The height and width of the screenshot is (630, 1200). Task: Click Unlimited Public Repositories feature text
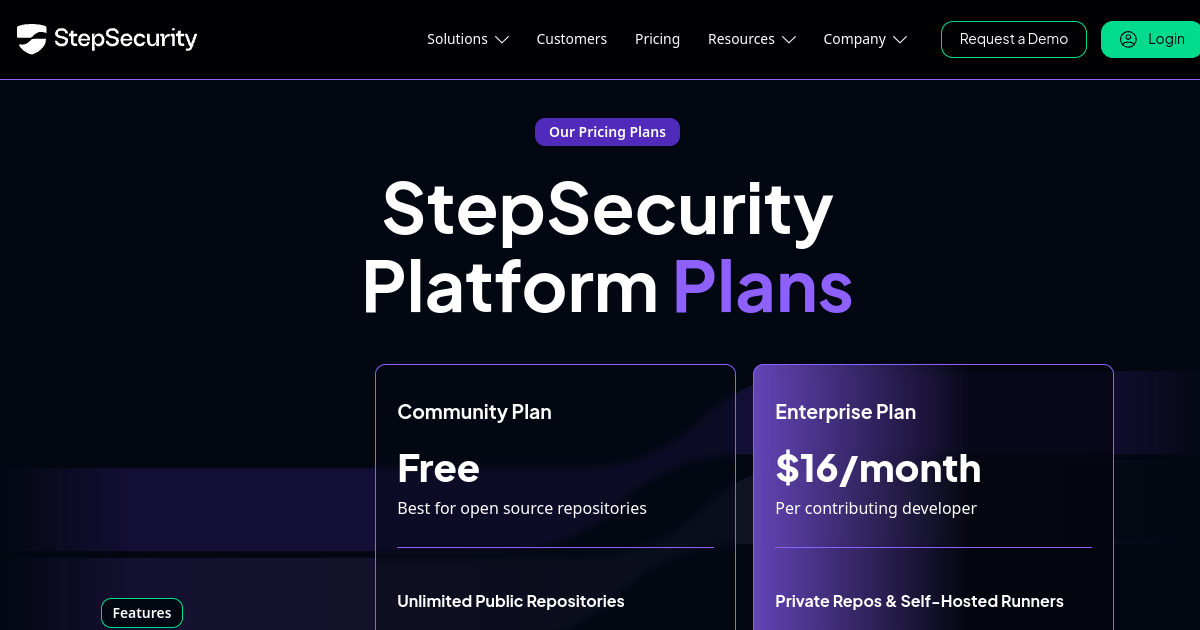pyautogui.click(x=510, y=601)
